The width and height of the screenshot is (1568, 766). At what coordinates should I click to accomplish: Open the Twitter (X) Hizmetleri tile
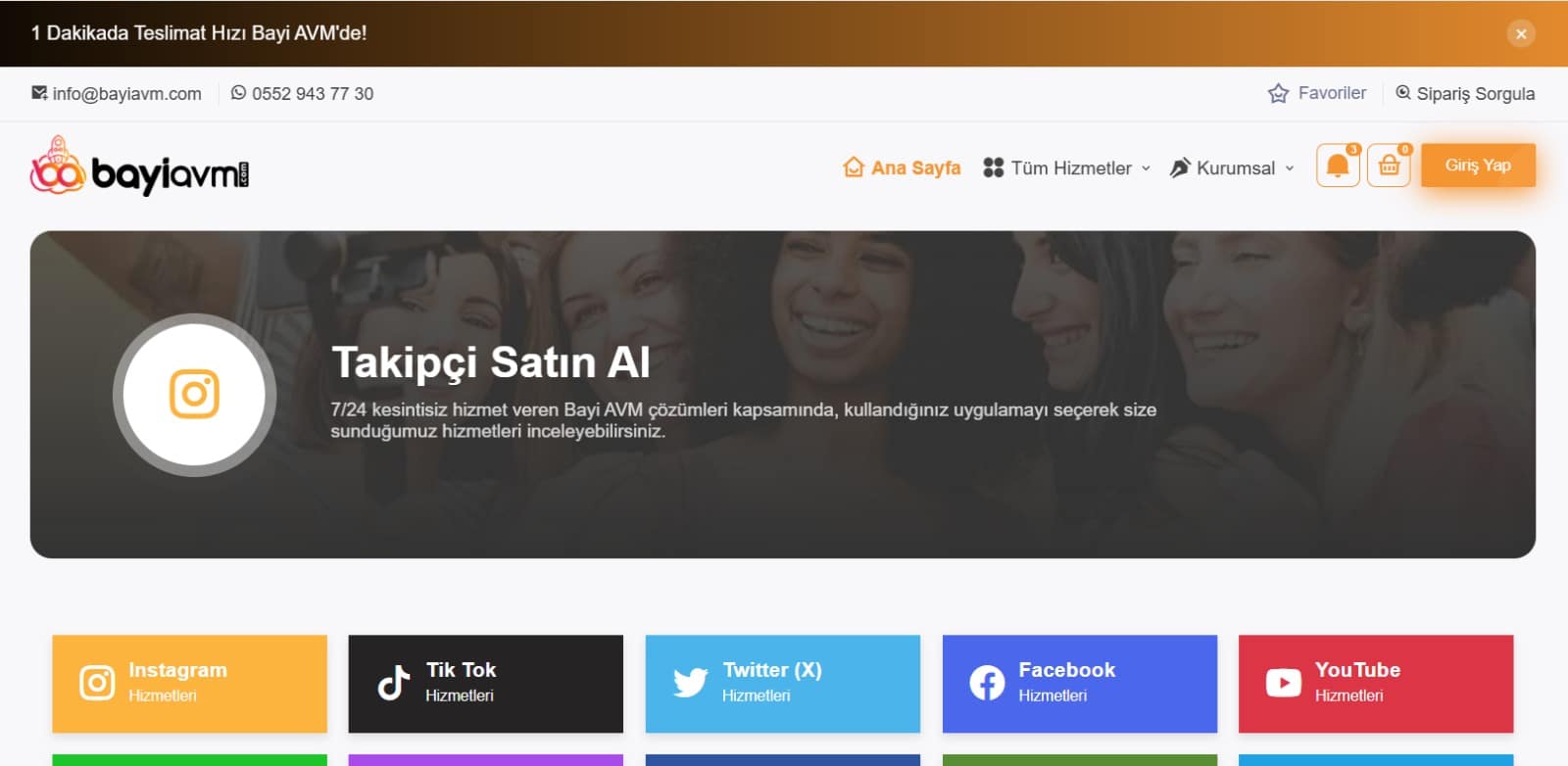[x=783, y=684]
